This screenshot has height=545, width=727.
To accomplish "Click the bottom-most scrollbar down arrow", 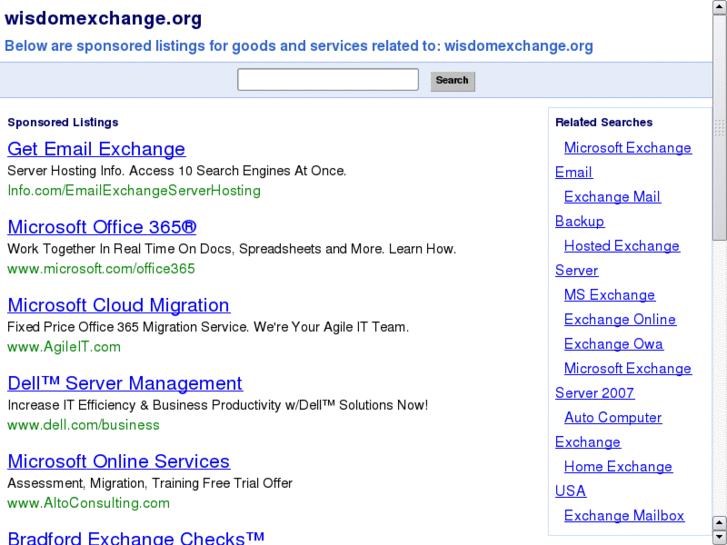I will click(x=720, y=538).
